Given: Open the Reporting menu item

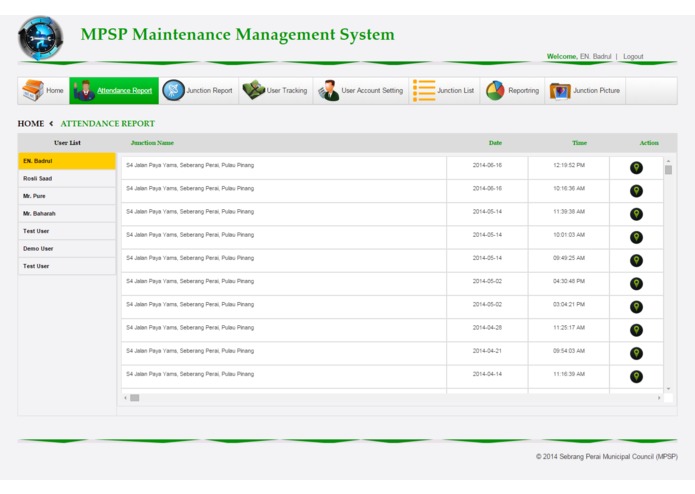Looking at the screenshot, I should click(512, 91).
